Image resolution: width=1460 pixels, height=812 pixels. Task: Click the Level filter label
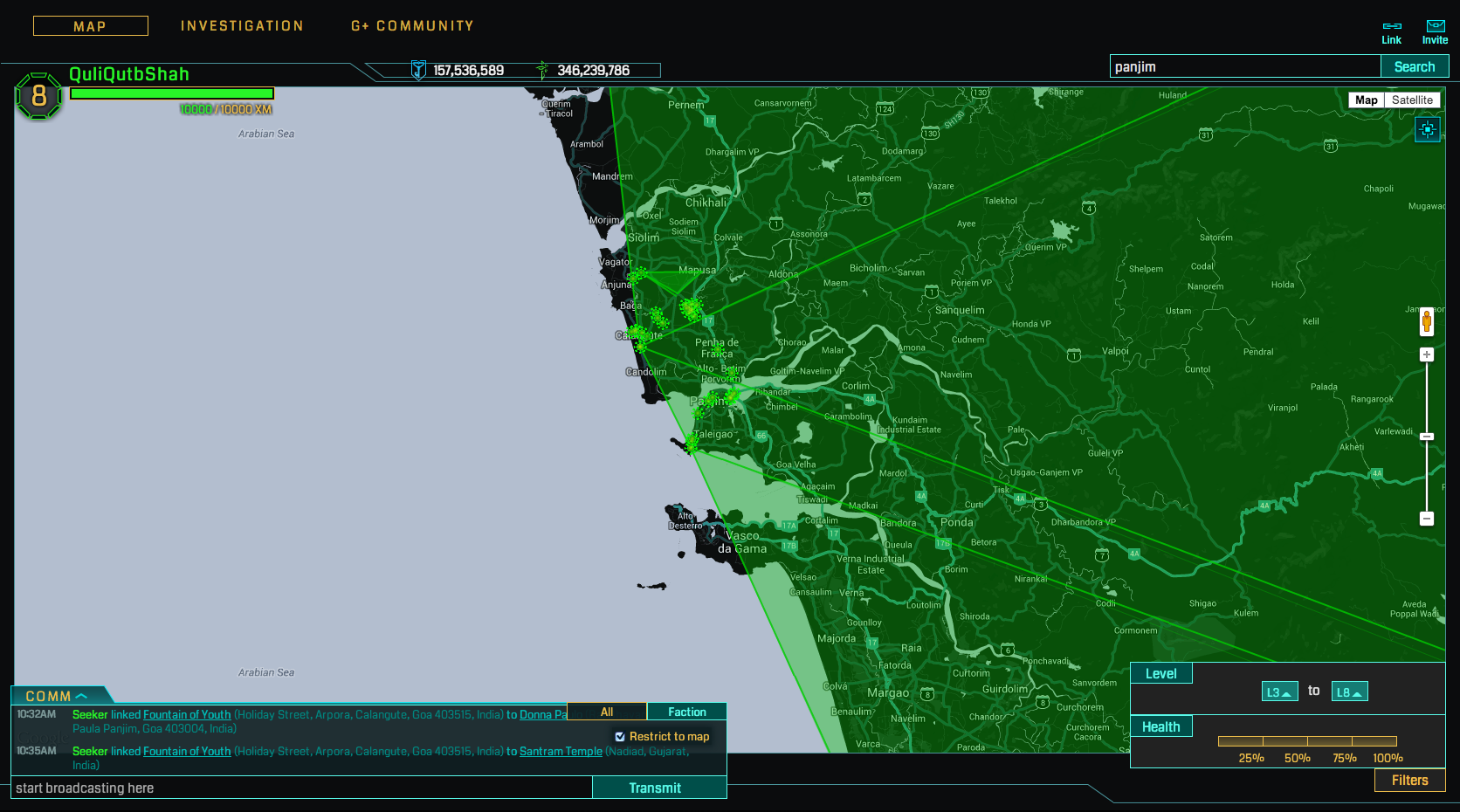coord(1160,673)
